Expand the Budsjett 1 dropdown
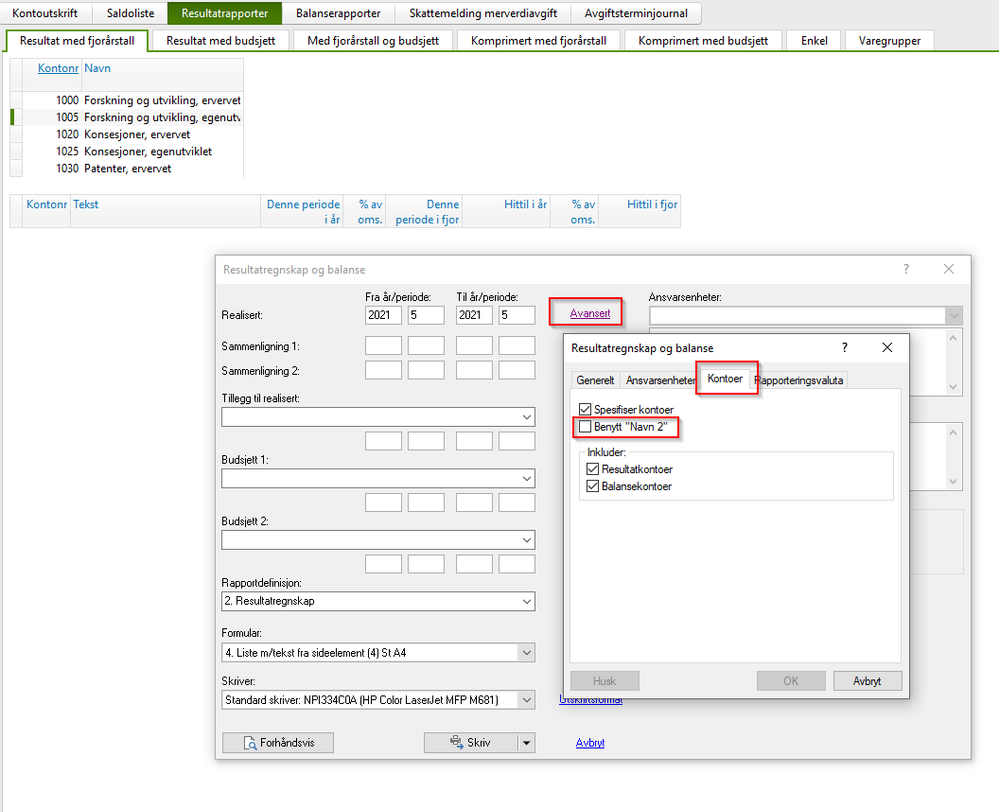 point(526,479)
